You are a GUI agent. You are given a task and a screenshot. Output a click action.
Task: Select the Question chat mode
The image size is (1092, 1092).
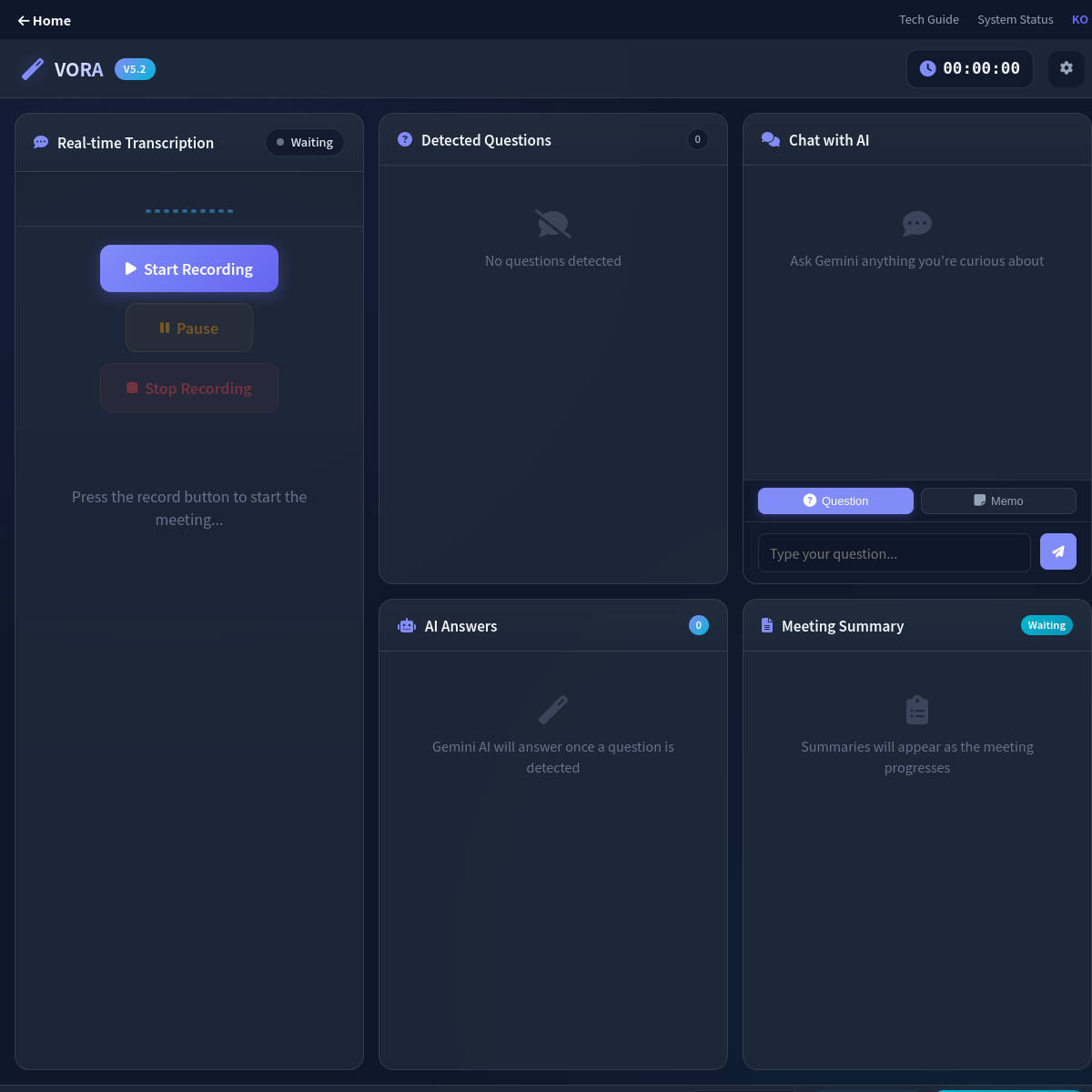click(834, 500)
